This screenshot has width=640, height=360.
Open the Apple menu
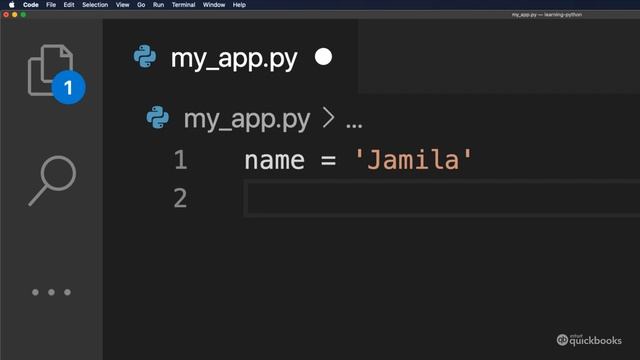point(11,5)
